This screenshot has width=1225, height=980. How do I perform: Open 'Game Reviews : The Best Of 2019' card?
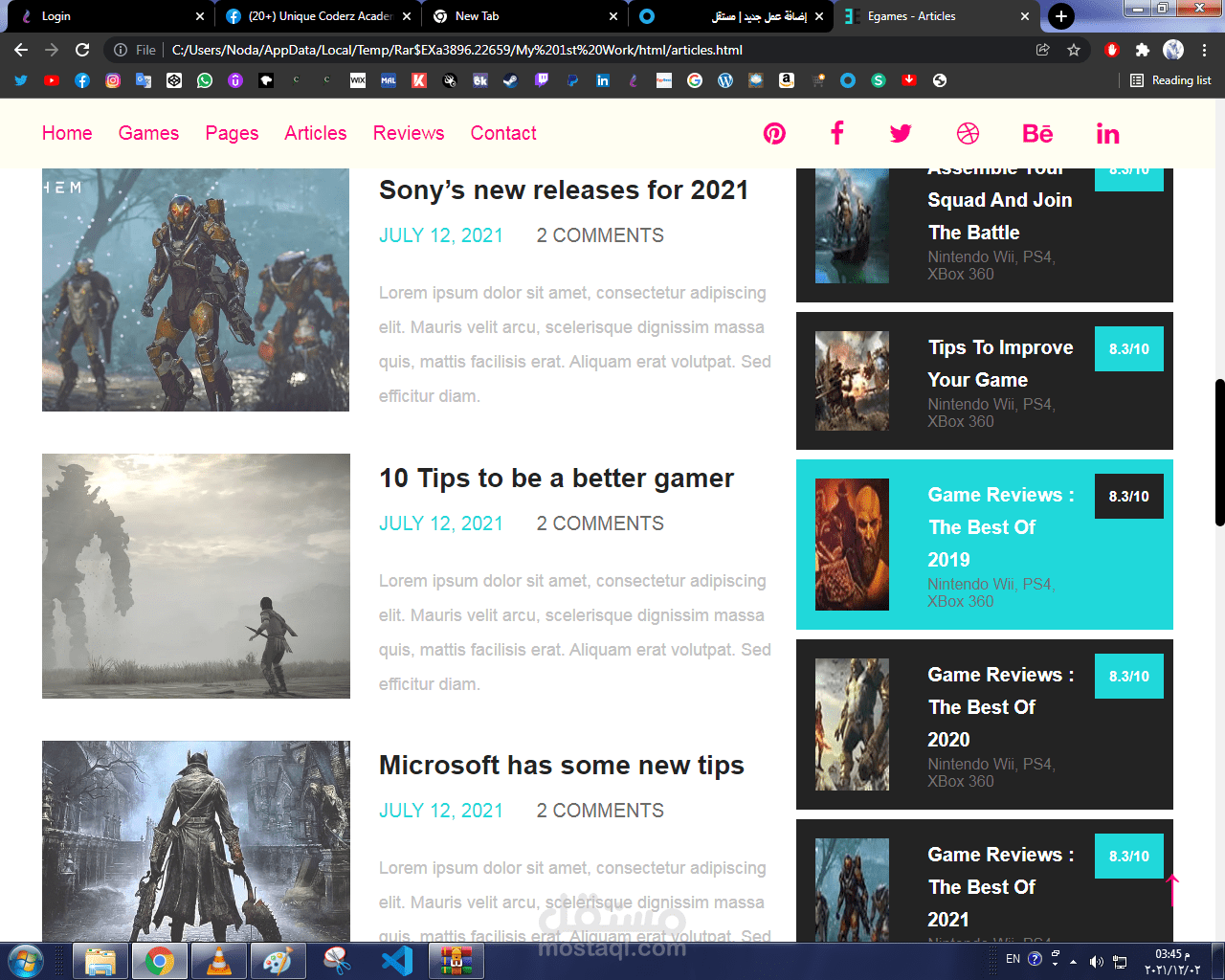(x=985, y=545)
